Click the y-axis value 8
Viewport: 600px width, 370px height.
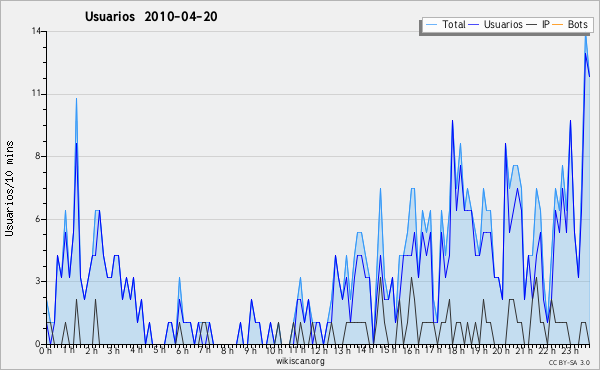click(38, 156)
